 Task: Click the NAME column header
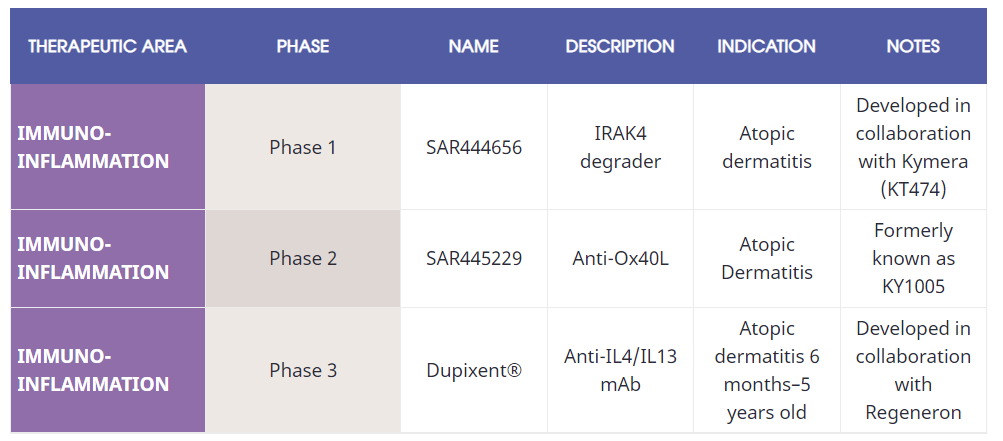(473, 46)
